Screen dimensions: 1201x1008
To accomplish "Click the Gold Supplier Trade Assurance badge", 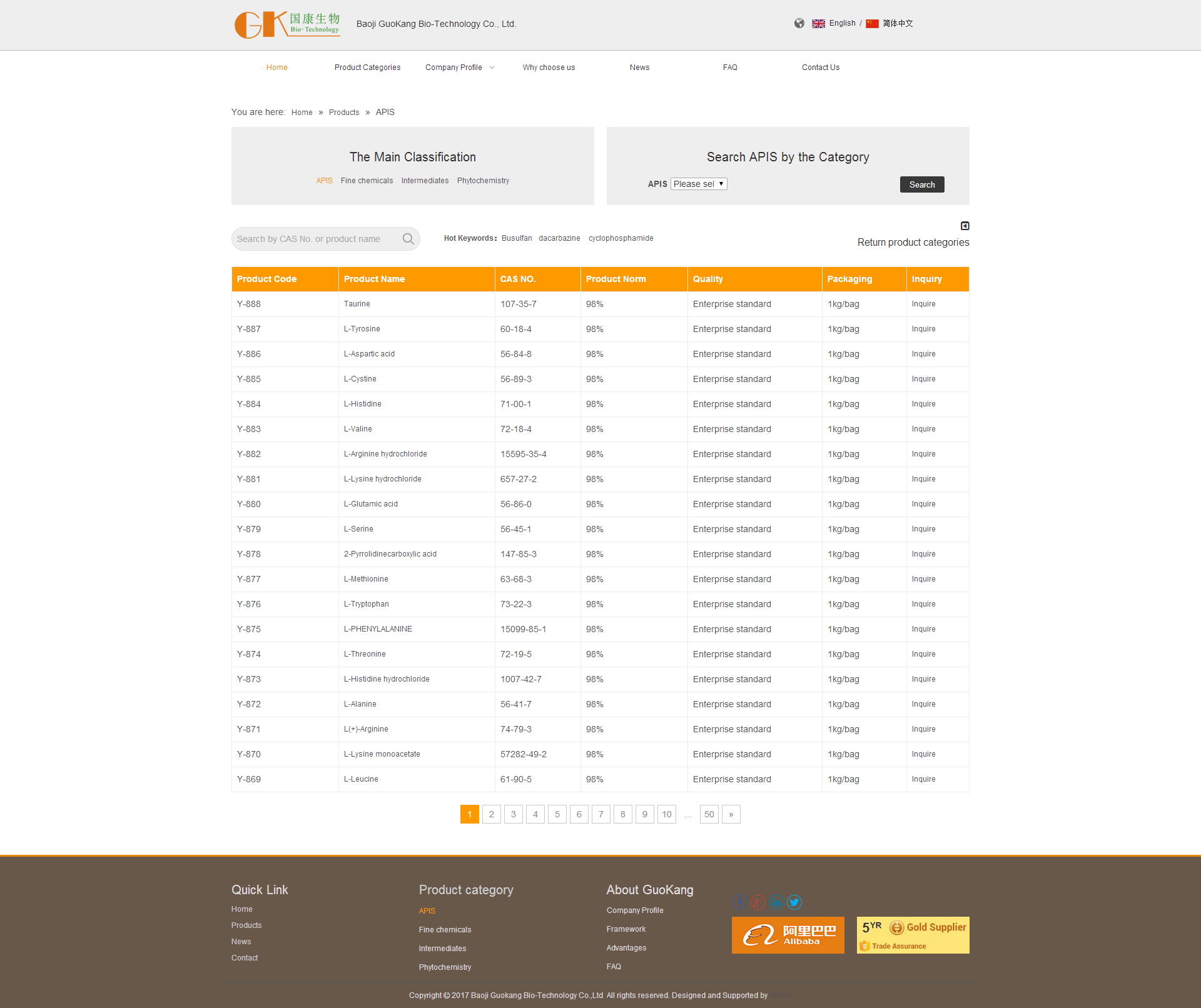I will 912,935.
